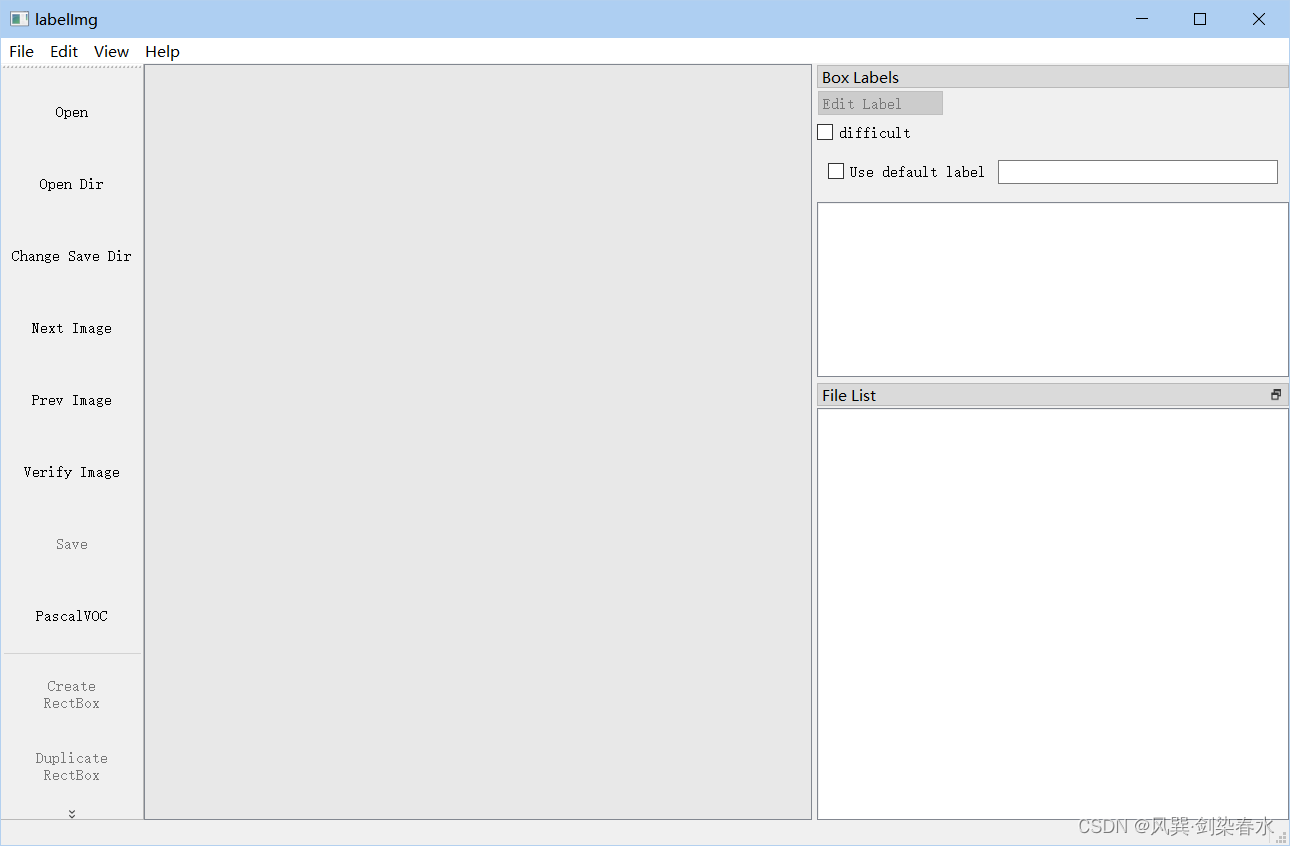Open the View menu
Image resolution: width=1290 pixels, height=846 pixels.
click(x=111, y=52)
